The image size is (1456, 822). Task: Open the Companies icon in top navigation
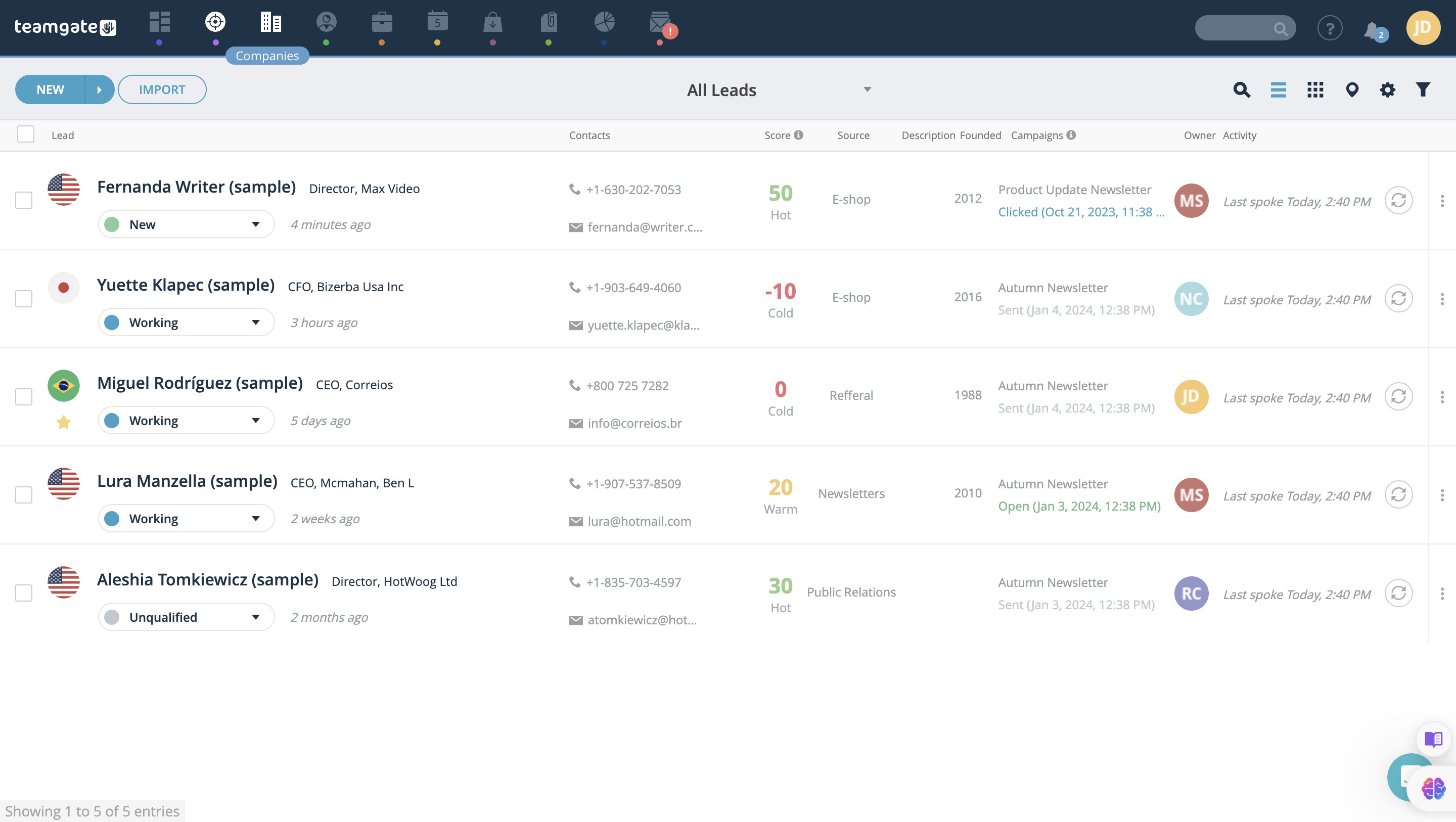click(x=271, y=23)
